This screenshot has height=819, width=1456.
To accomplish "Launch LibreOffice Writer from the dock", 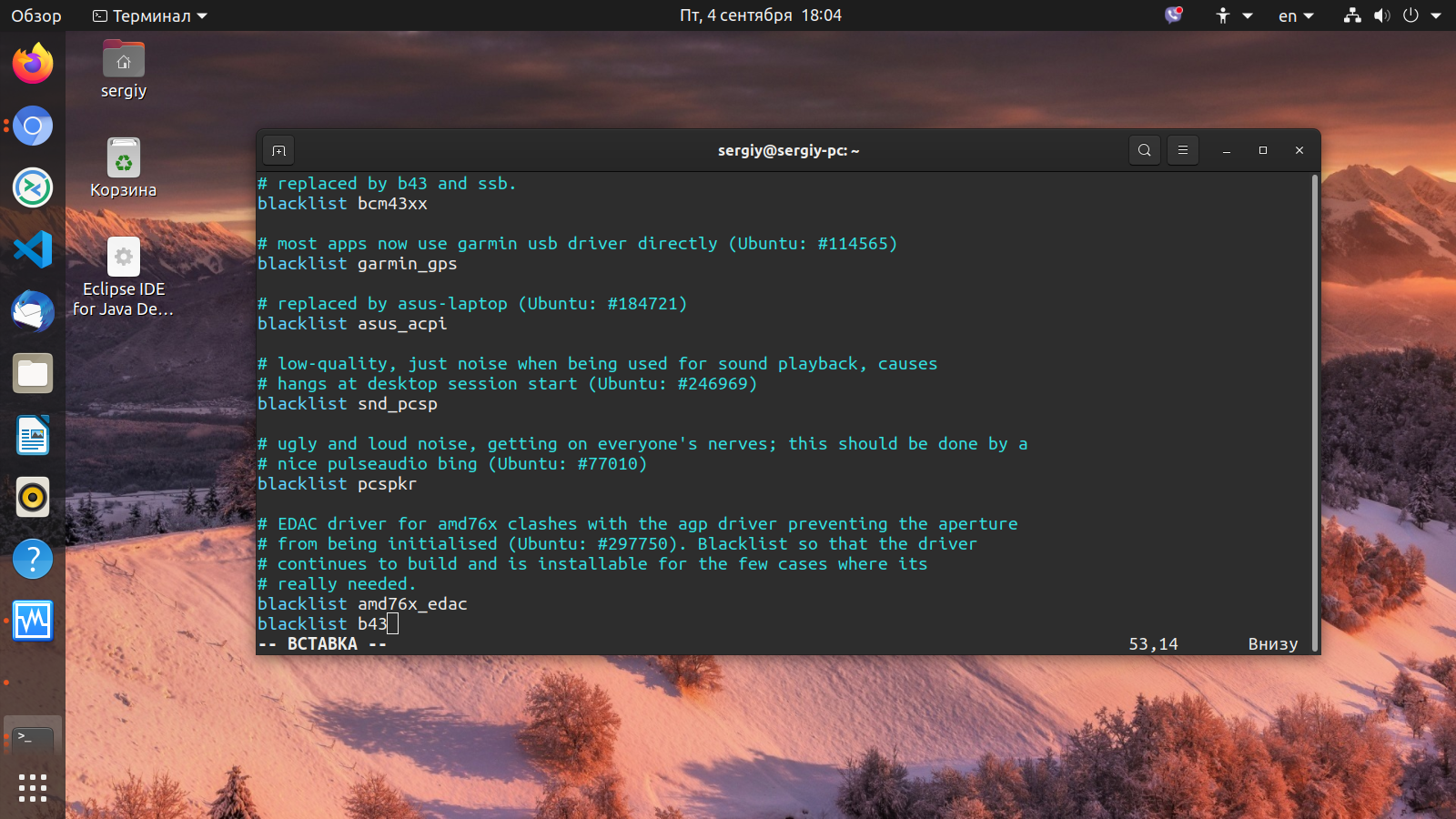I will click(33, 435).
